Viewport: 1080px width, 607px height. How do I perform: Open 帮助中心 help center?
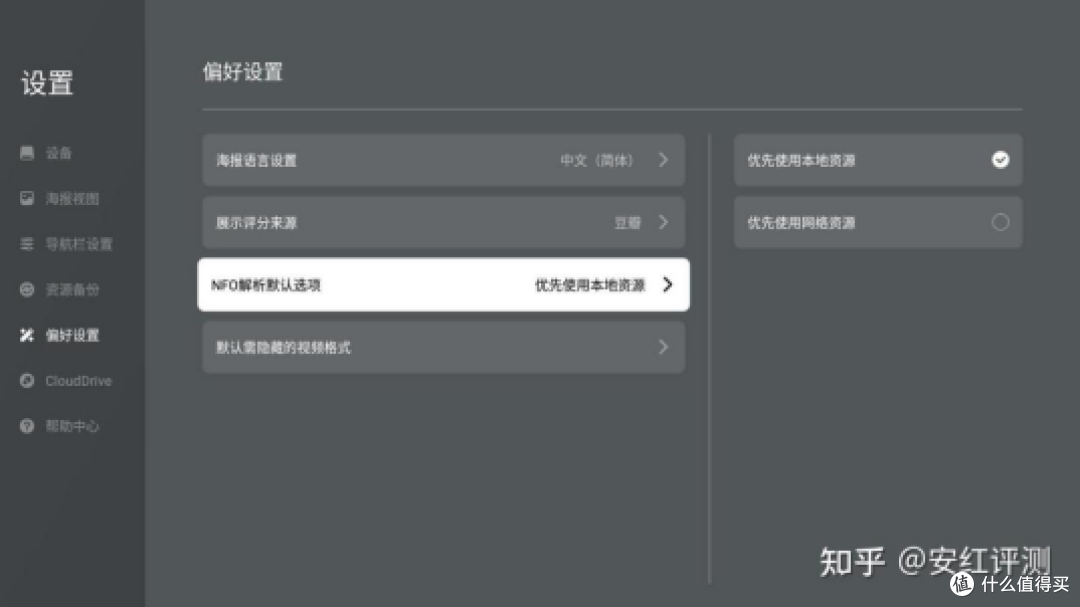[72, 426]
